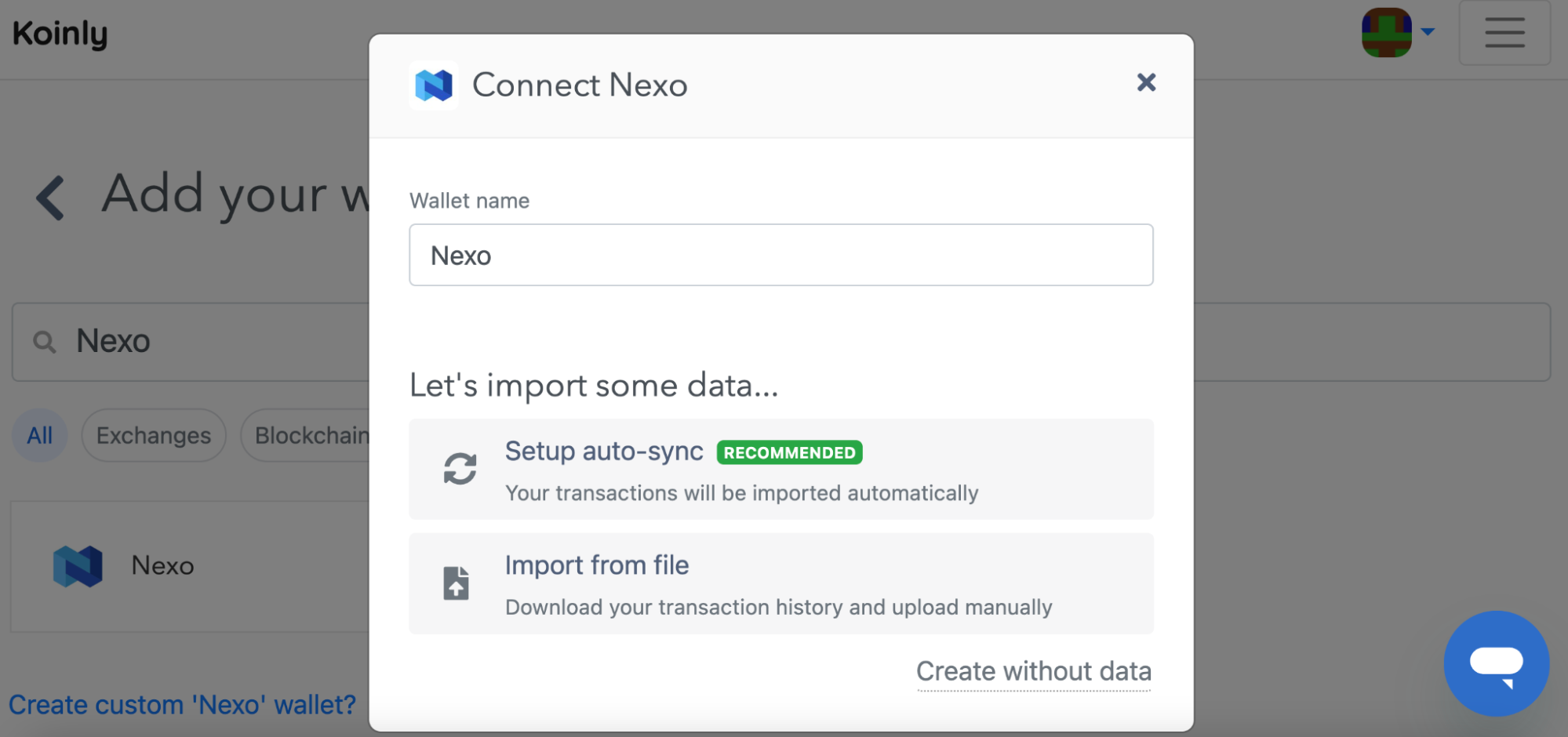Expand the account dropdown arrow
The width and height of the screenshot is (1568, 737).
tap(1428, 32)
